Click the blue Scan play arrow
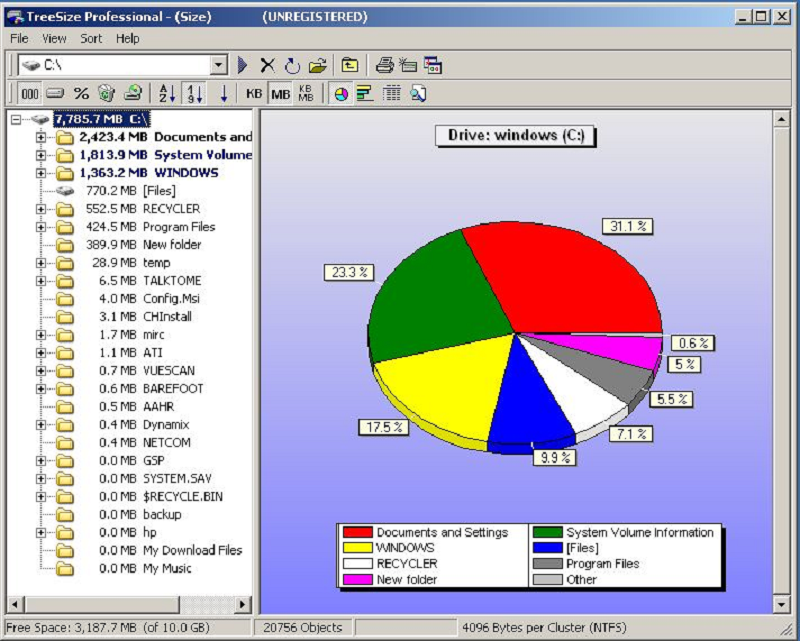The image size is (800, 641). click(x=243, y=66)
